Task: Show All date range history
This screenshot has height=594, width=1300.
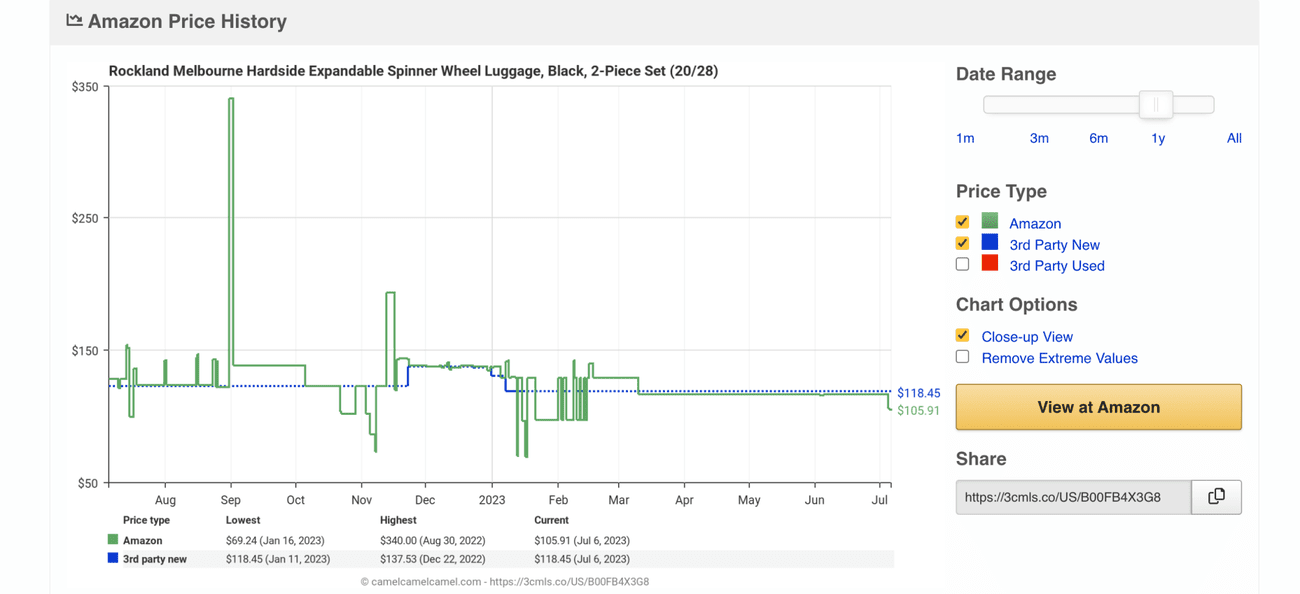Action: tap(1234, 138)
